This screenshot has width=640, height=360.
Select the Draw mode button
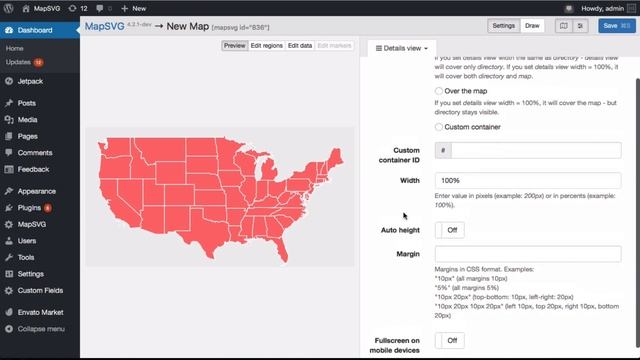click(532, 26)
